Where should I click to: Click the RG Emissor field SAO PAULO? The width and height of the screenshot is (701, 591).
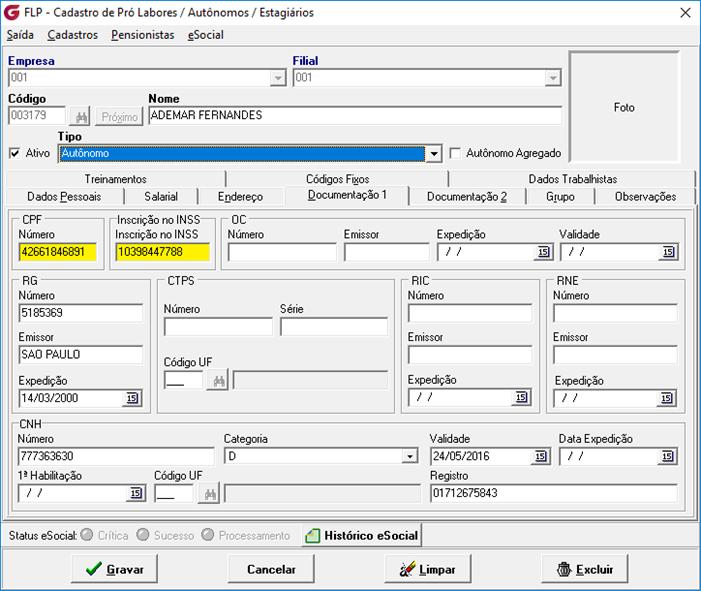[81, 355]
